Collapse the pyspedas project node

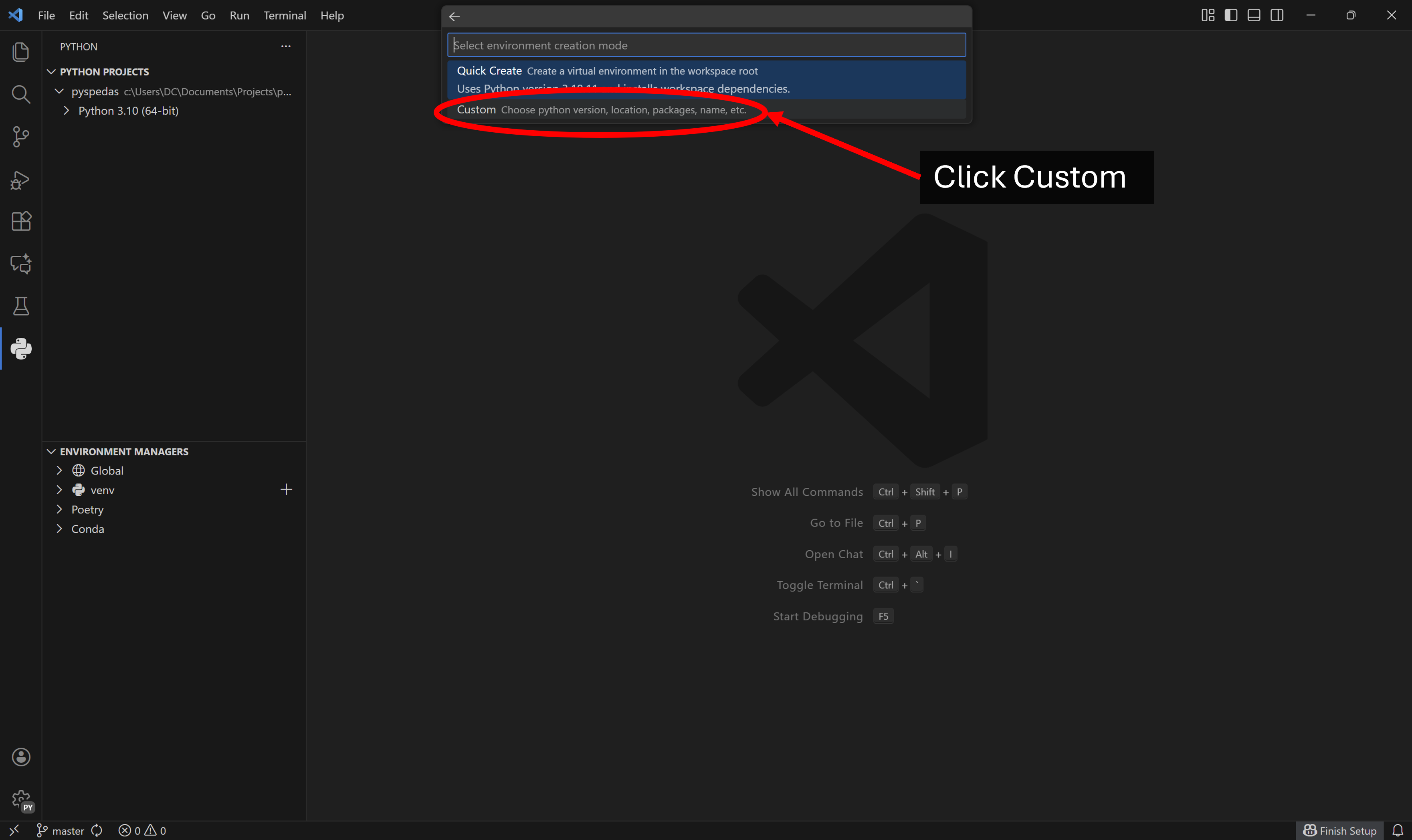(x=59, y=91)
